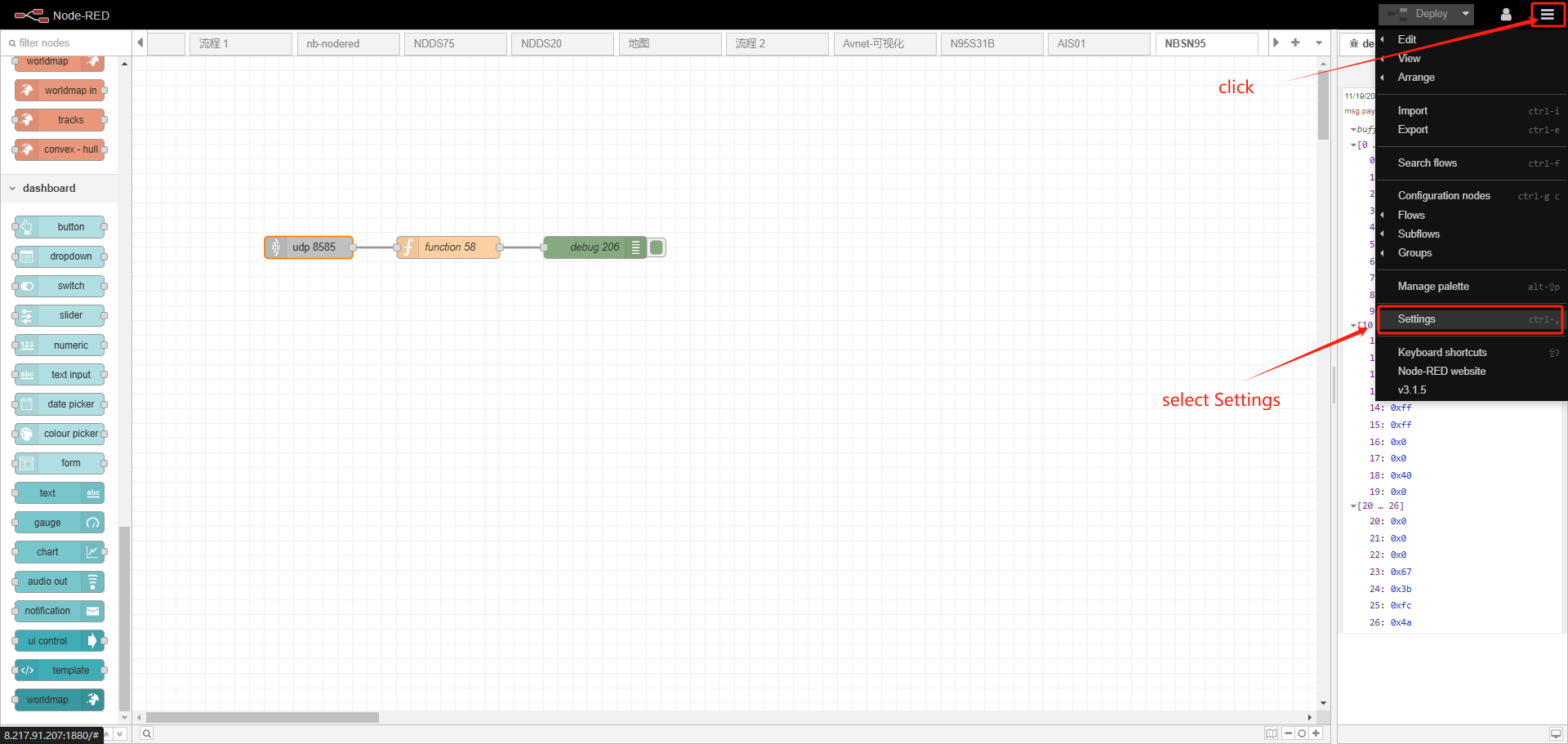The width and height of the screenshot is (1568, 744).
Task: Open Manage palette from menu
Action: [x=1470, y=287]
